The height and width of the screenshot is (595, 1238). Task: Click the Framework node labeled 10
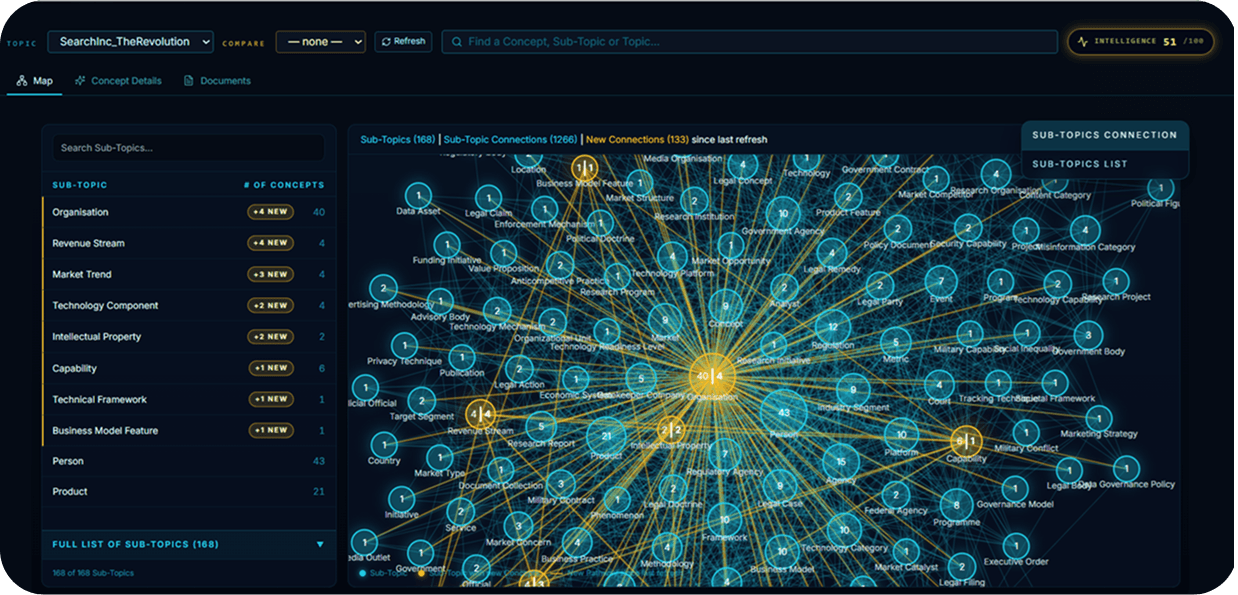[724, 520]
